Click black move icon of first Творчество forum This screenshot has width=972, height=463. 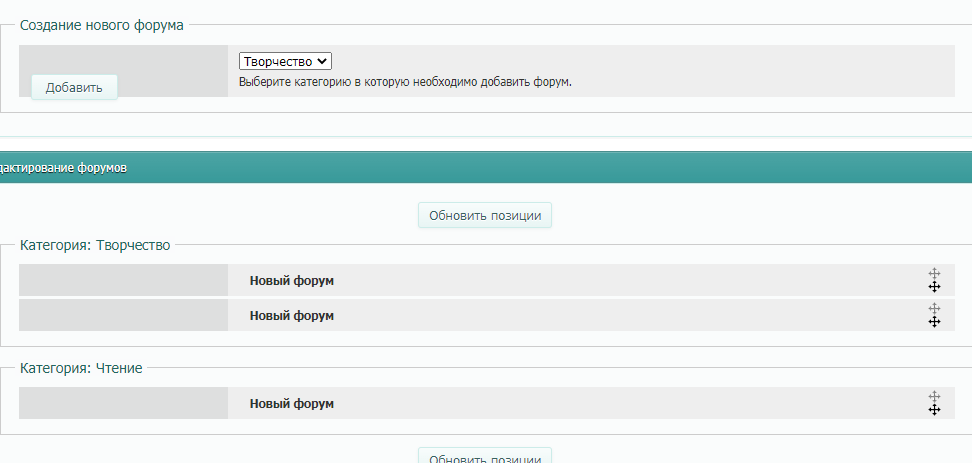pos(934,287)
